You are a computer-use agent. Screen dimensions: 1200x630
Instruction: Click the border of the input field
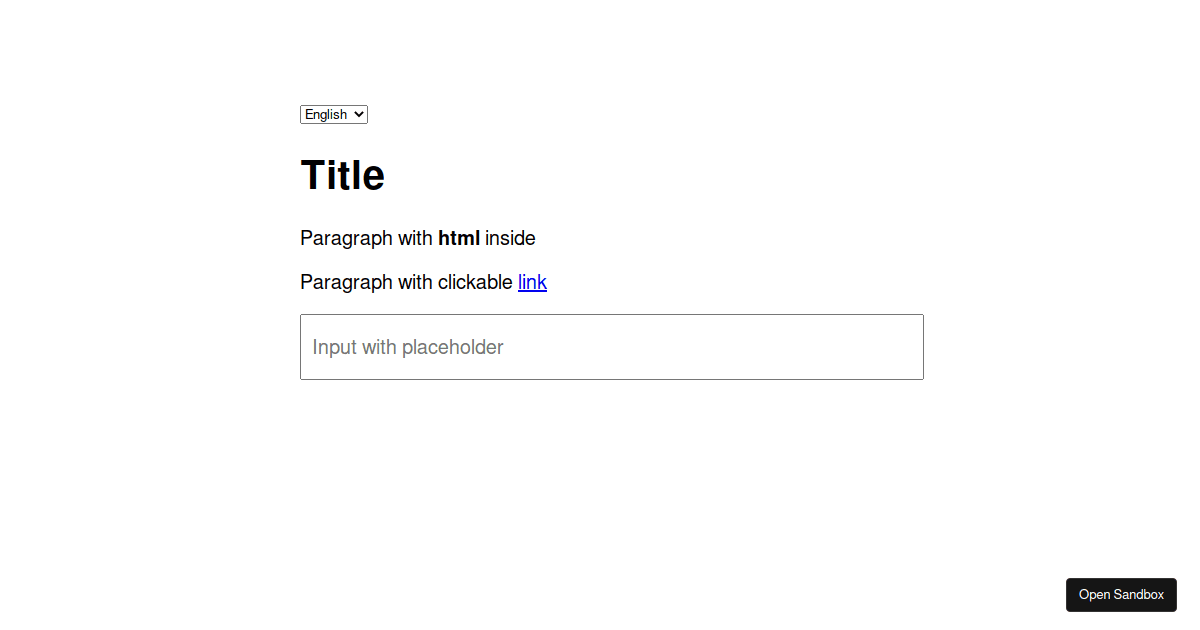coord(612,314)
